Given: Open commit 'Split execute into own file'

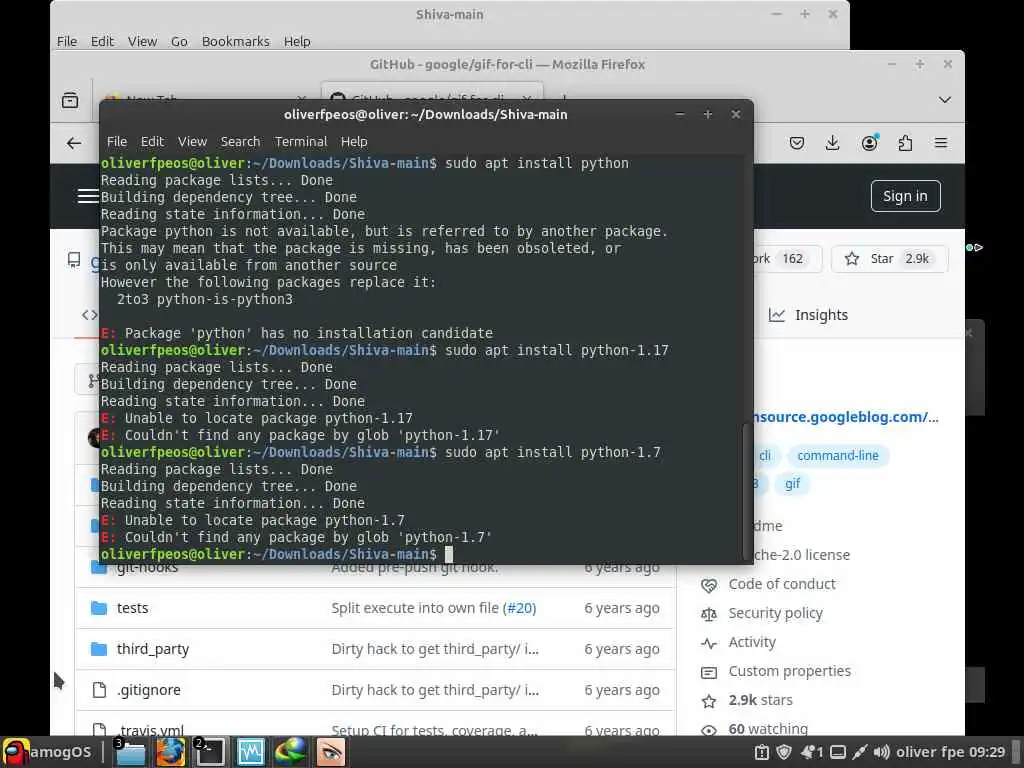Looking at the screenshot, I should click(415, 608).
